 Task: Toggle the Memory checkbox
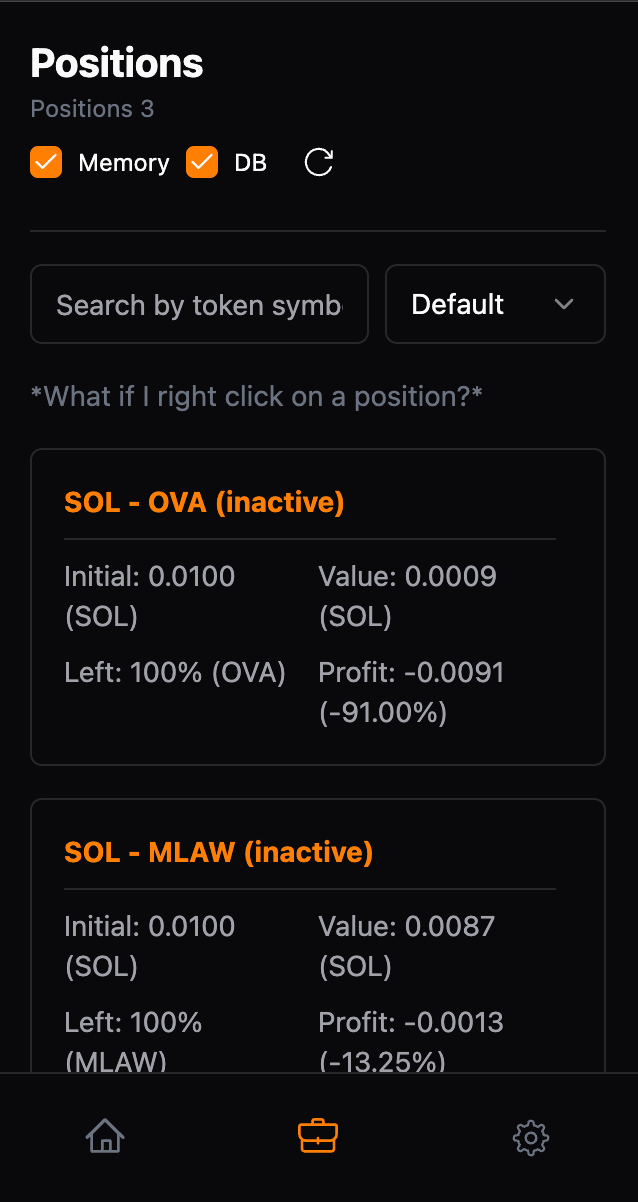pos(46,162)
